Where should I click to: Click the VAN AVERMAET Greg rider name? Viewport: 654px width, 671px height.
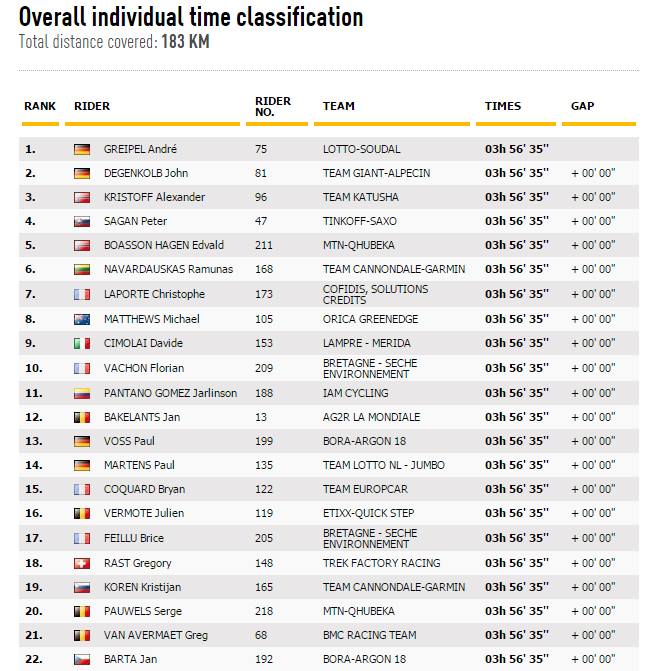click(156, 635)
